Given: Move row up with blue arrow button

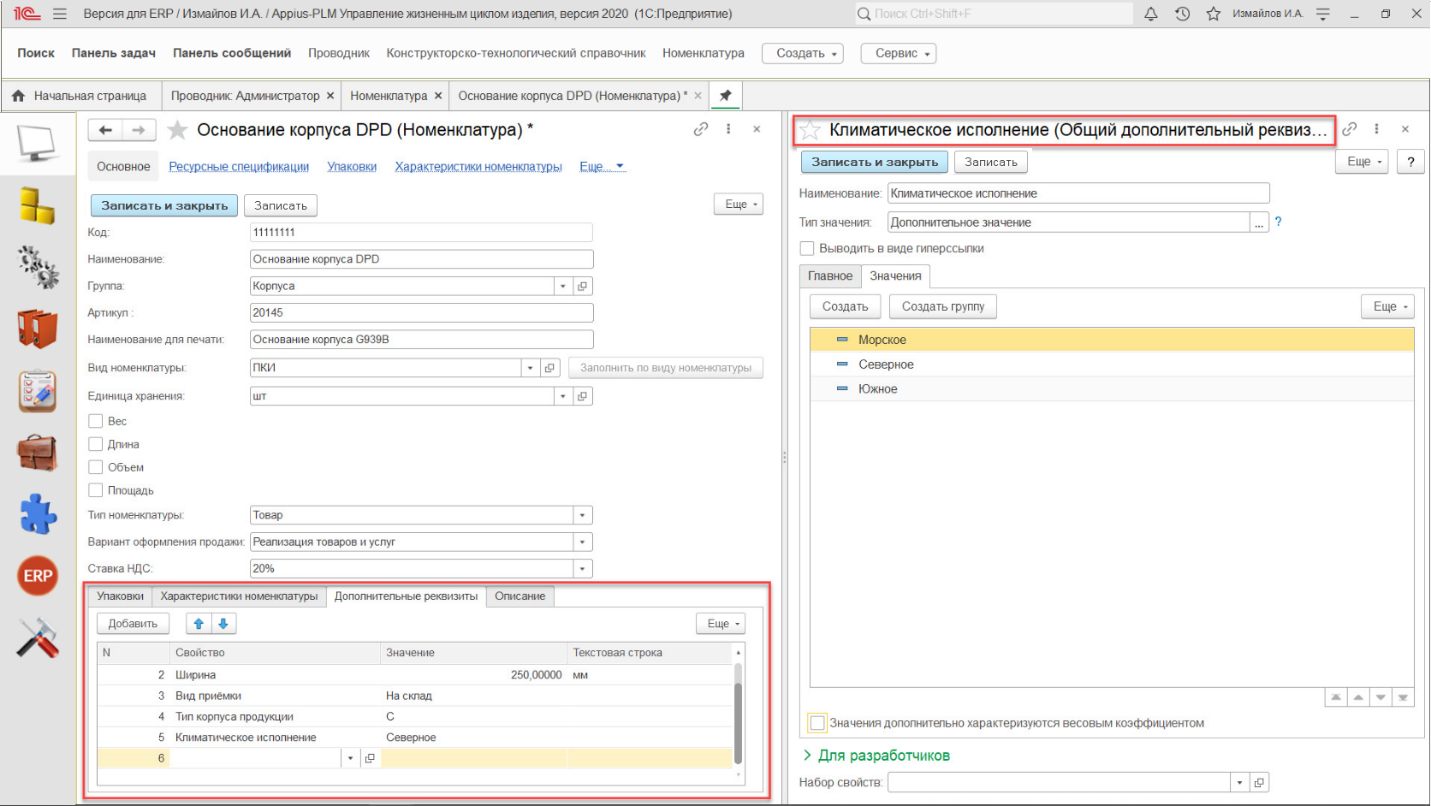Looking at the screenshot, I should point(199,624).
